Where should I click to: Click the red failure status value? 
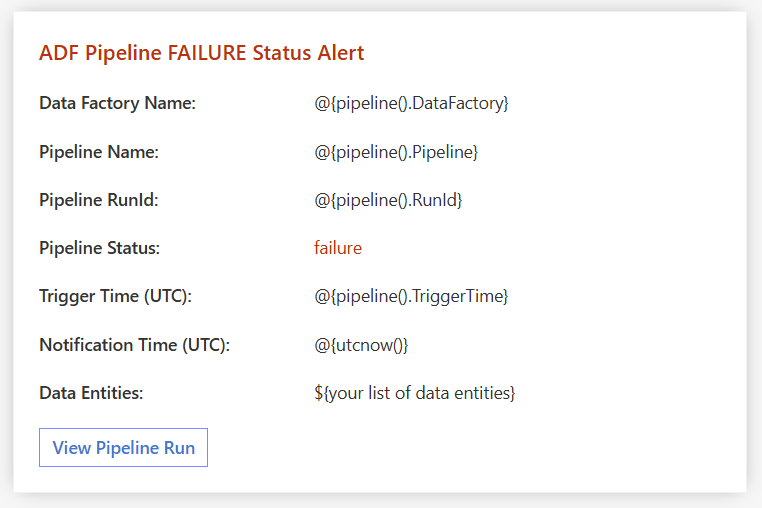(338, 248)
